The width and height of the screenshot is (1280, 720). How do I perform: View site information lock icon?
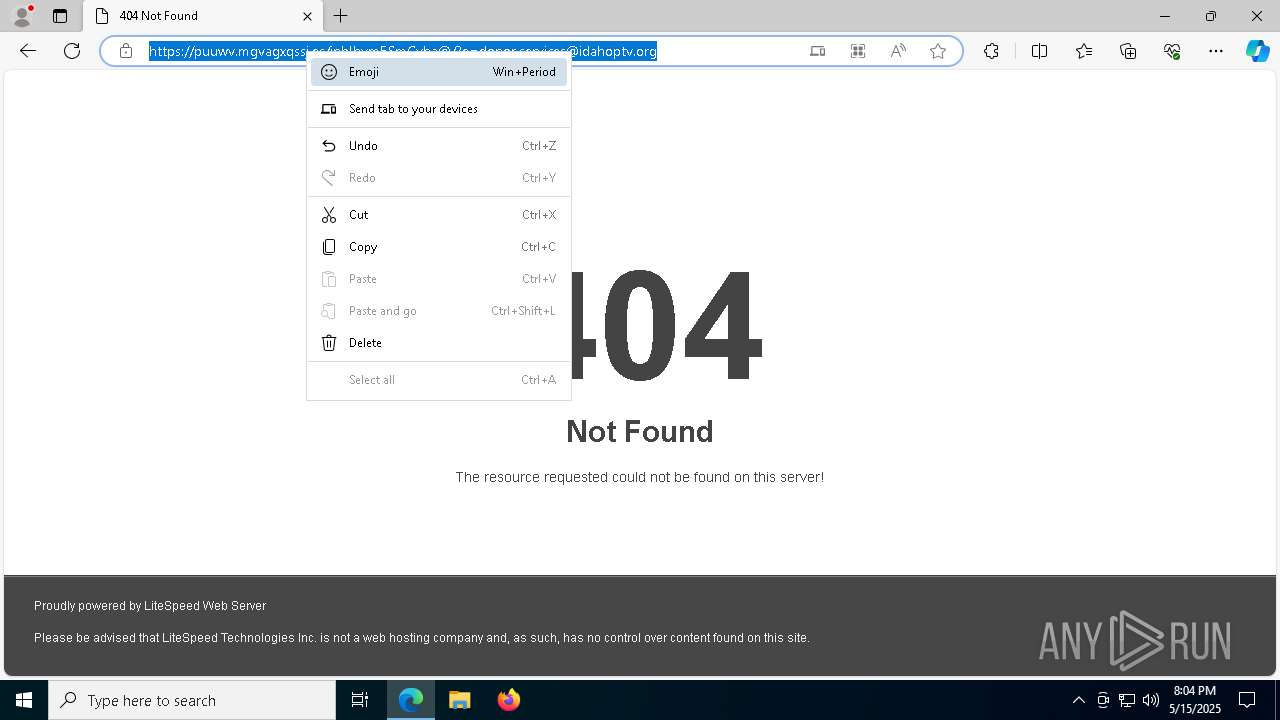pos(126,51)
